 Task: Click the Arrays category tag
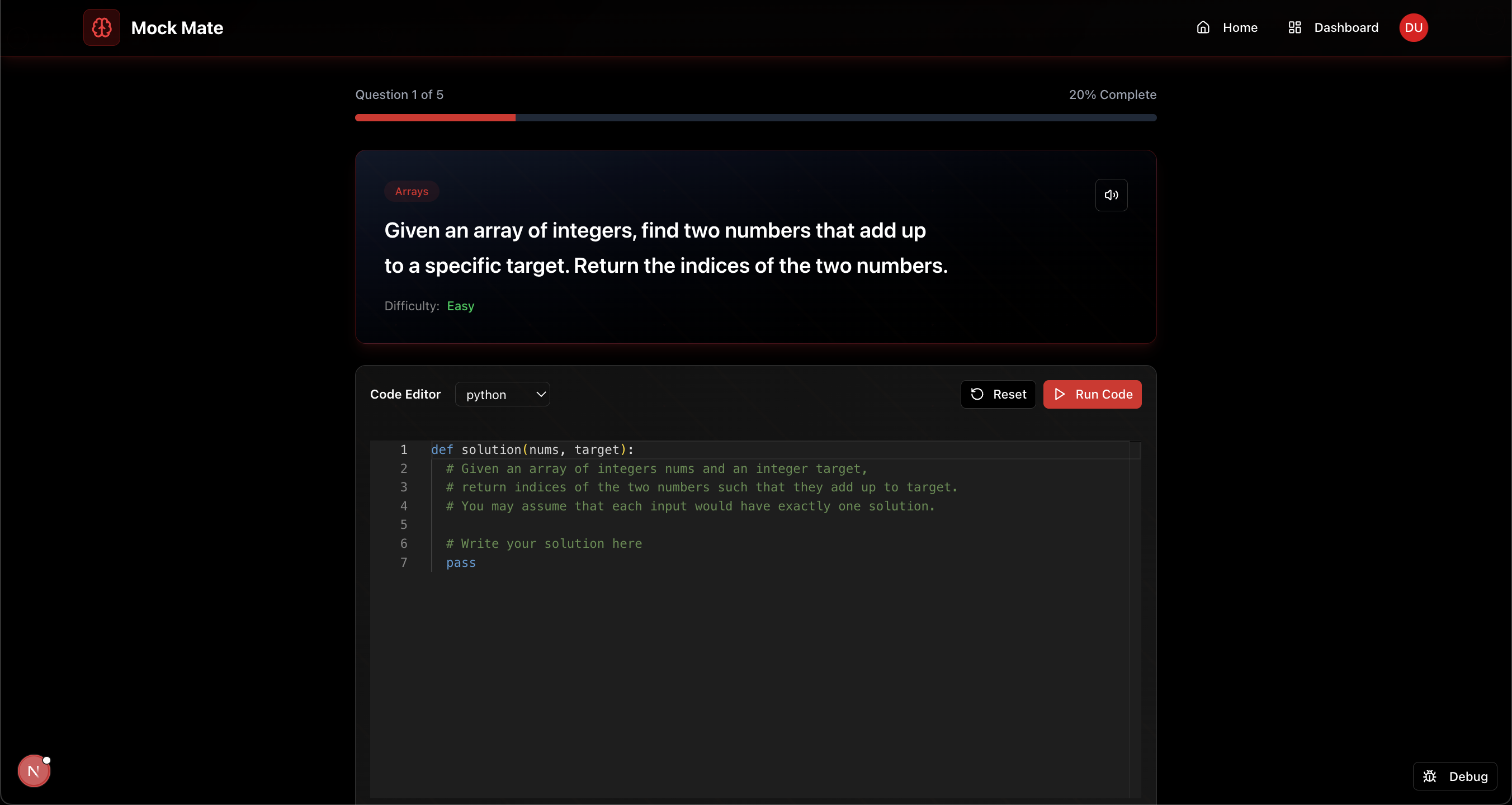(x=412, y=191)
